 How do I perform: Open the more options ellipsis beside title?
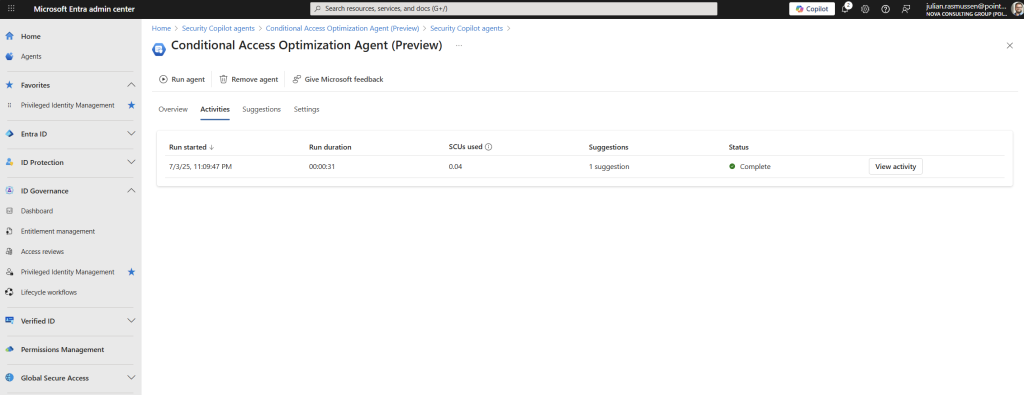459,46
